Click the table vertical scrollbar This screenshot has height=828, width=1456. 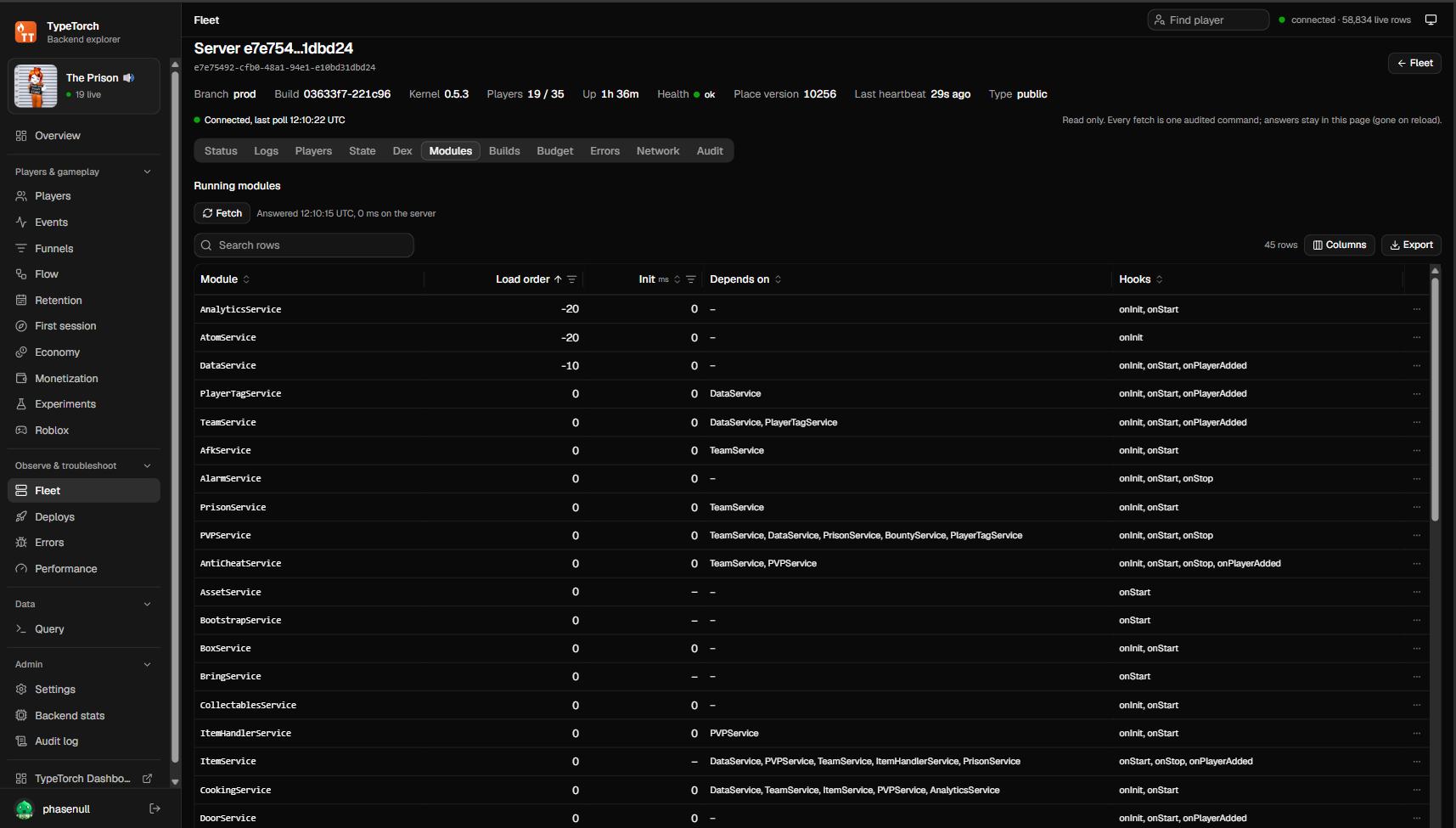1435,399
